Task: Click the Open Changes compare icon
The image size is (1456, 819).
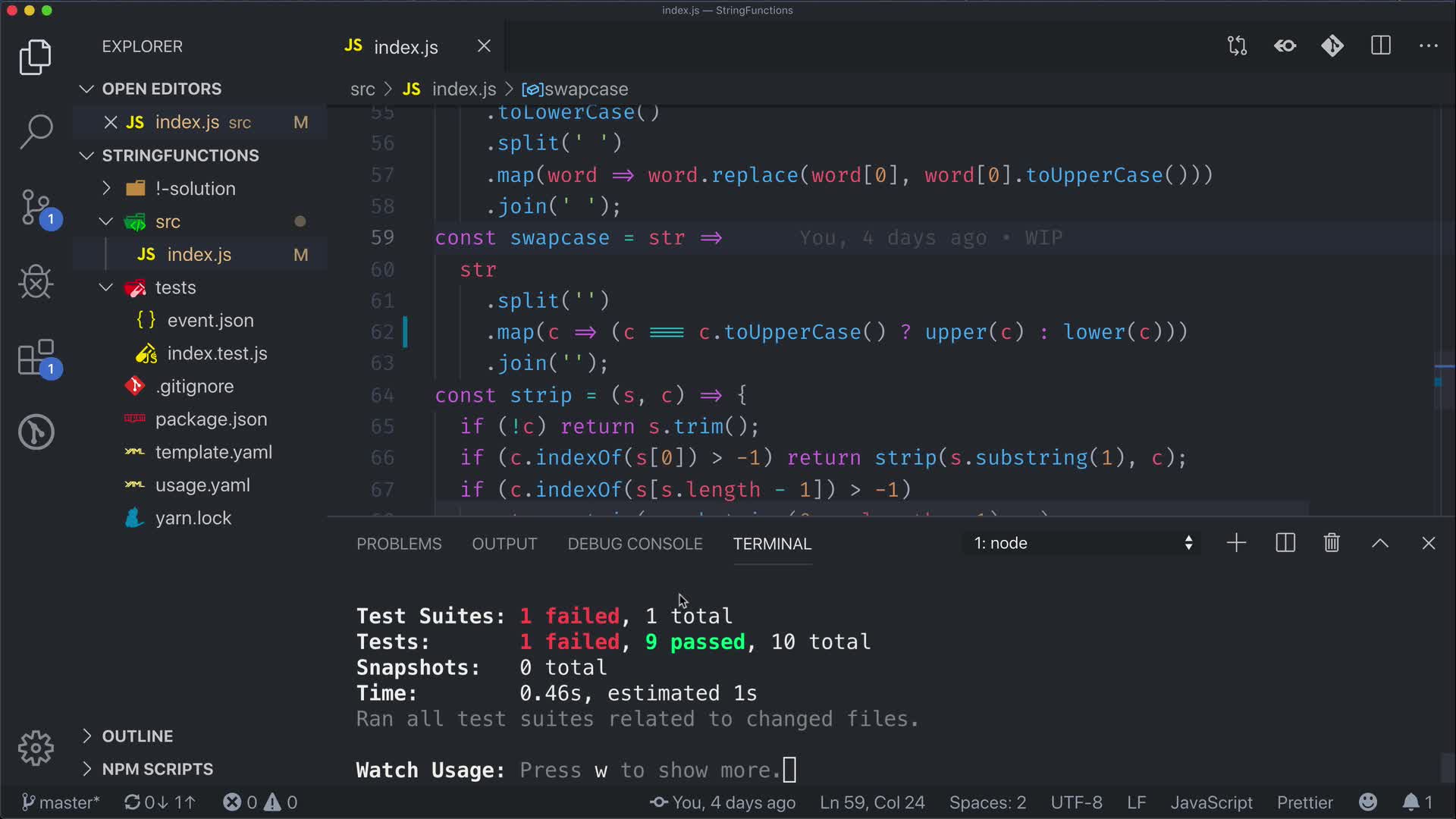Action: pos(1237,46)
